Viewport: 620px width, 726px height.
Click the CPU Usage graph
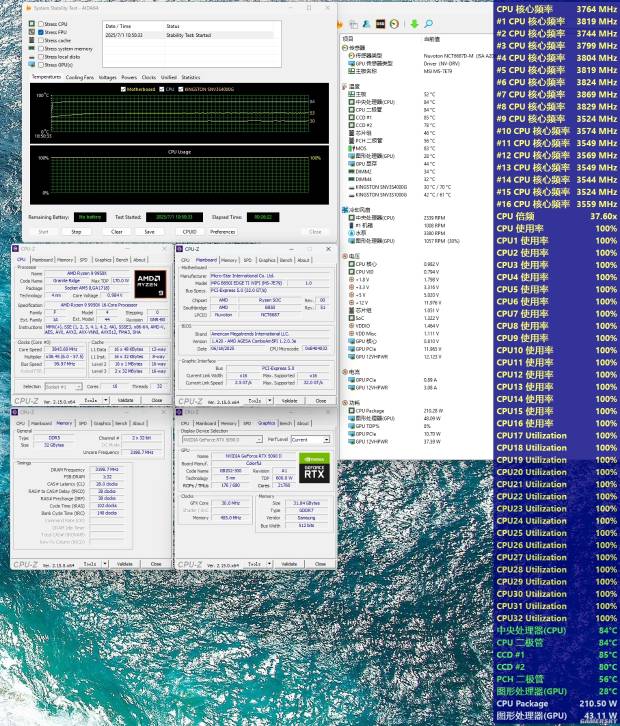180,175
